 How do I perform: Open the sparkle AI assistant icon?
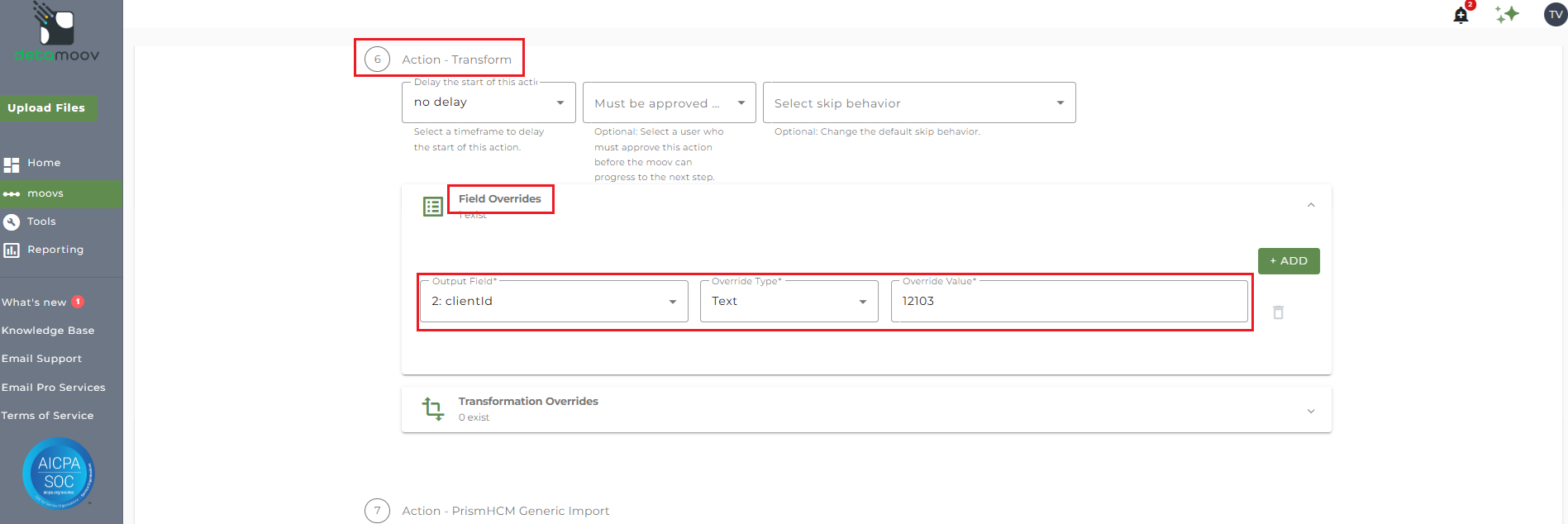tap(1507, 14)
